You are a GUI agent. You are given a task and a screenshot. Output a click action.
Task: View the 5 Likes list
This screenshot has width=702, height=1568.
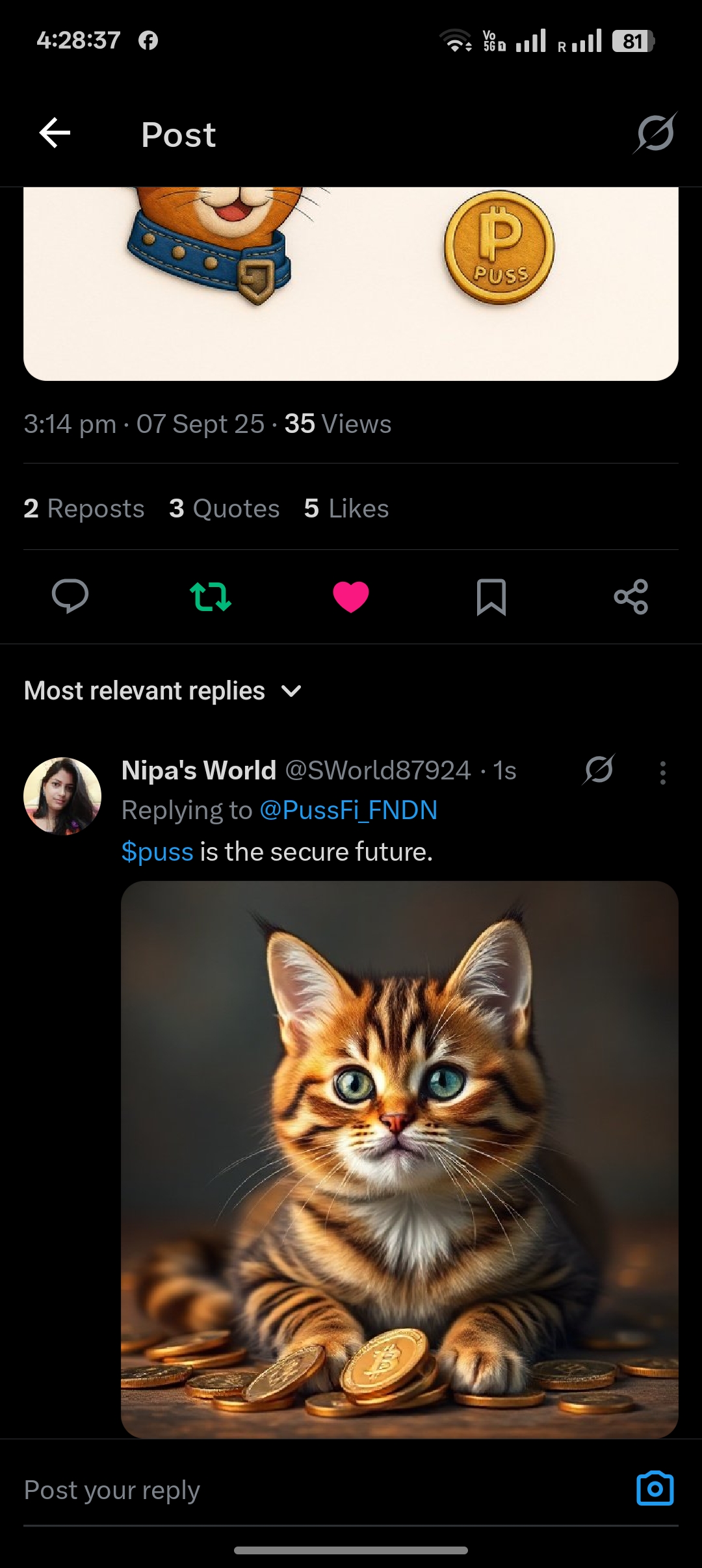(x=346, y=508)
